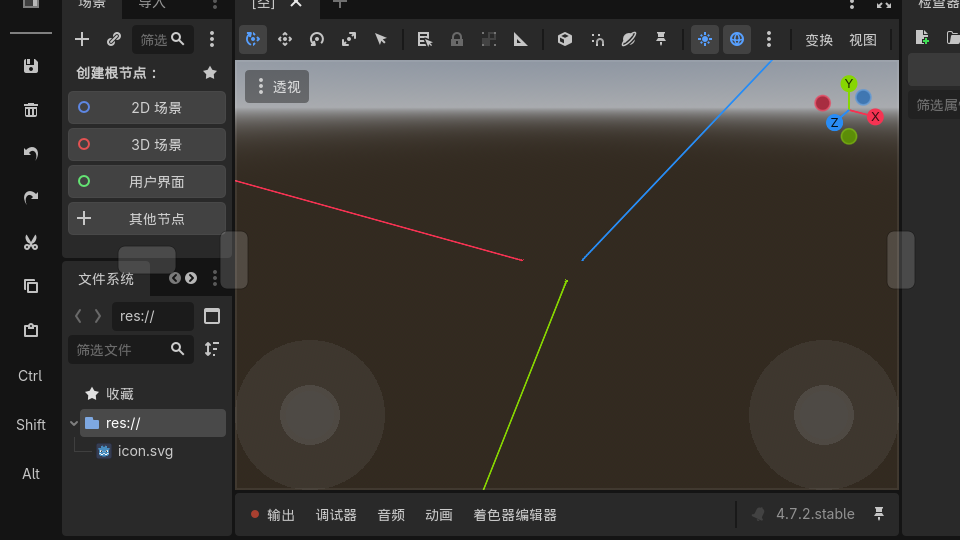Image resolution: width=960 pixels, height=540 pixels.
Task: Open the 着色器编辑器 bottom panel
Action: click(515, 515)
